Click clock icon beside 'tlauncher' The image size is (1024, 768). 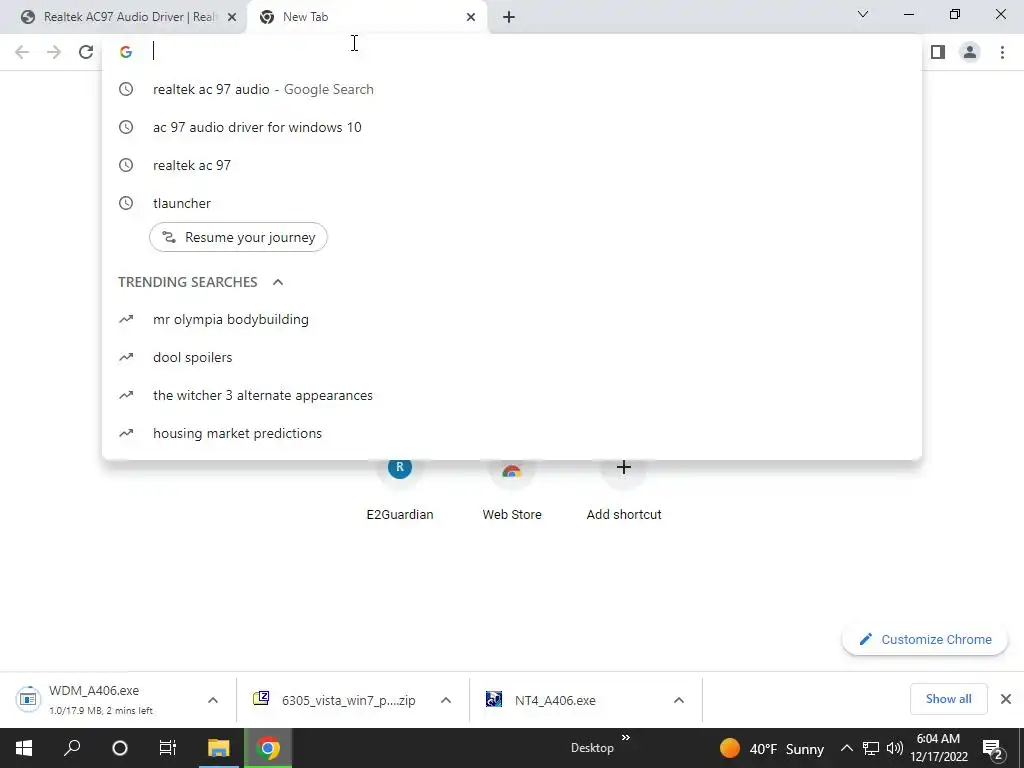click(x=126, y=203)
